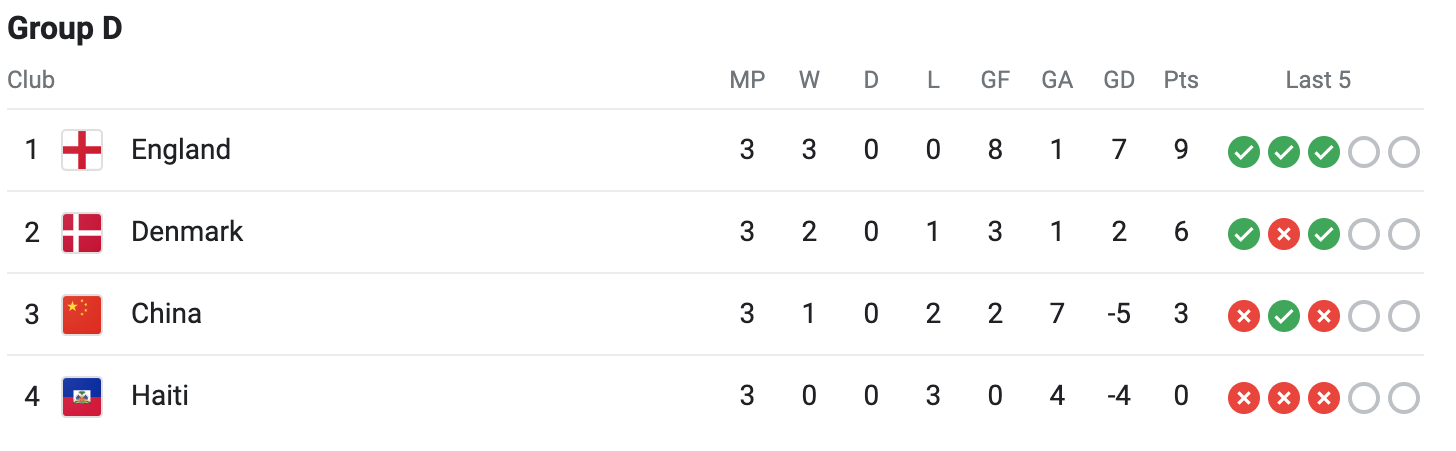Click Denmark's fourth empty match circle
1456x451 pixels.
(1364, 235)
